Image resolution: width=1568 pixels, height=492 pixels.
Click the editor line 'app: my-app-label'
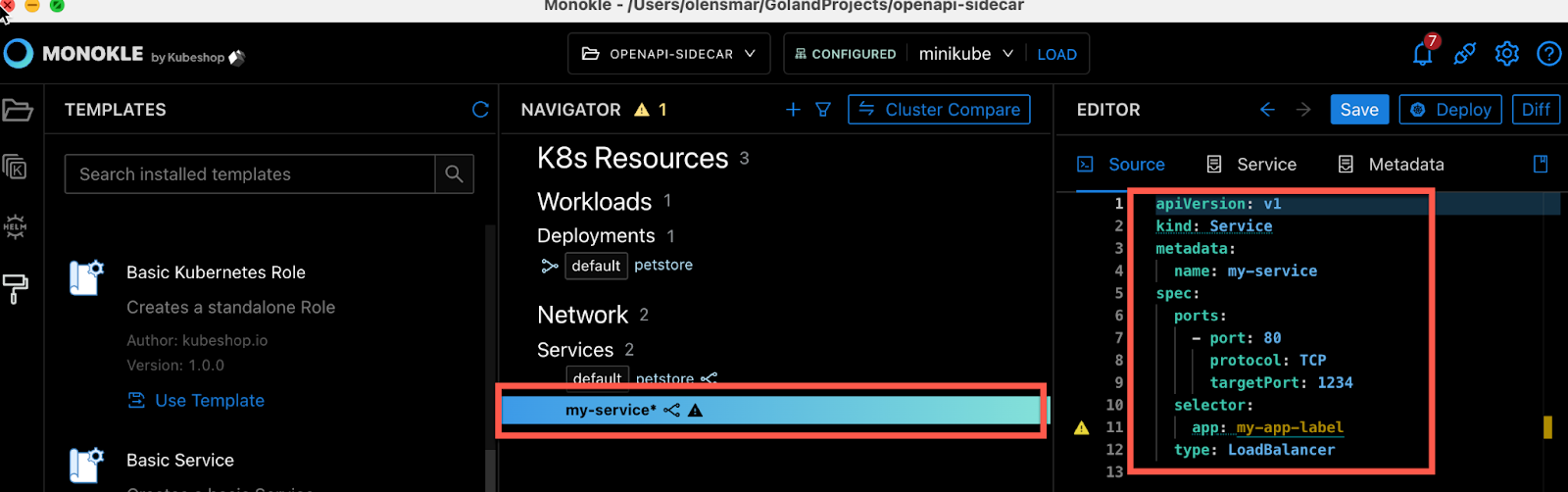tap(1267, 428)
